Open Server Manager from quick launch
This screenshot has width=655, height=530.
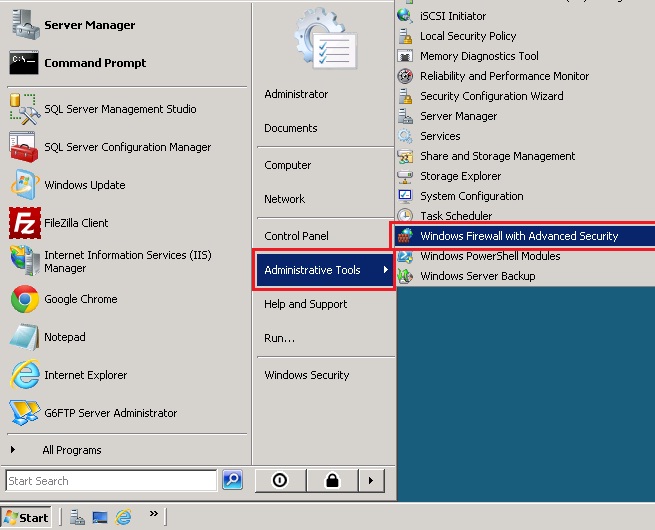[77, 518]
